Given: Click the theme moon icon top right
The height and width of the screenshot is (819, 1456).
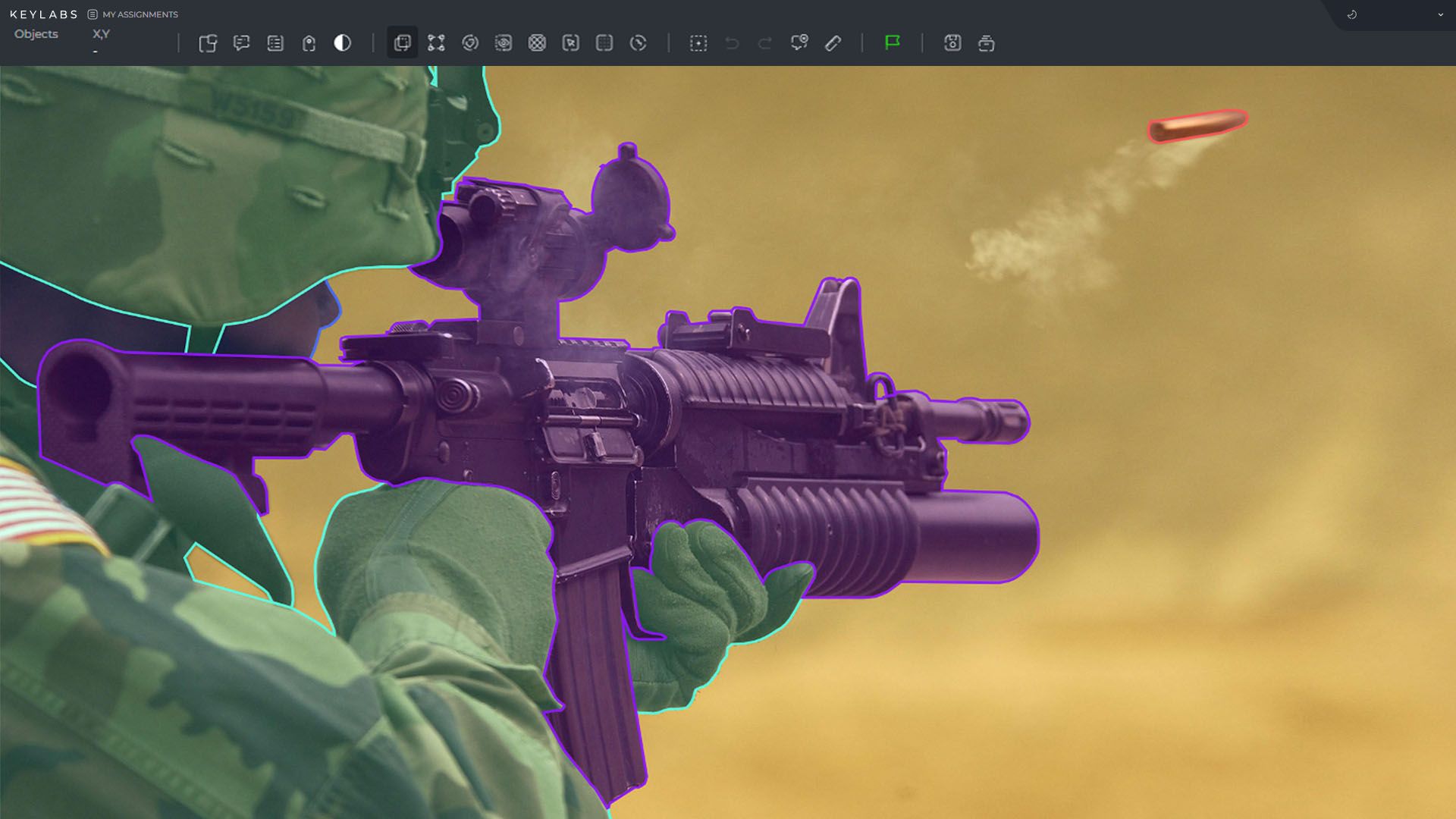Looking at the screenshot, I should (1352, 14).
